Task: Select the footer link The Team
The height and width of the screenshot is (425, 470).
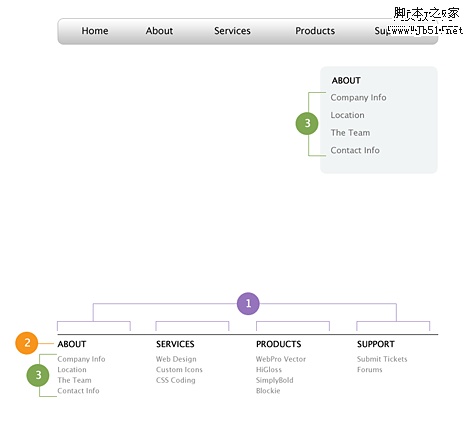Action: tap(74, 380)
